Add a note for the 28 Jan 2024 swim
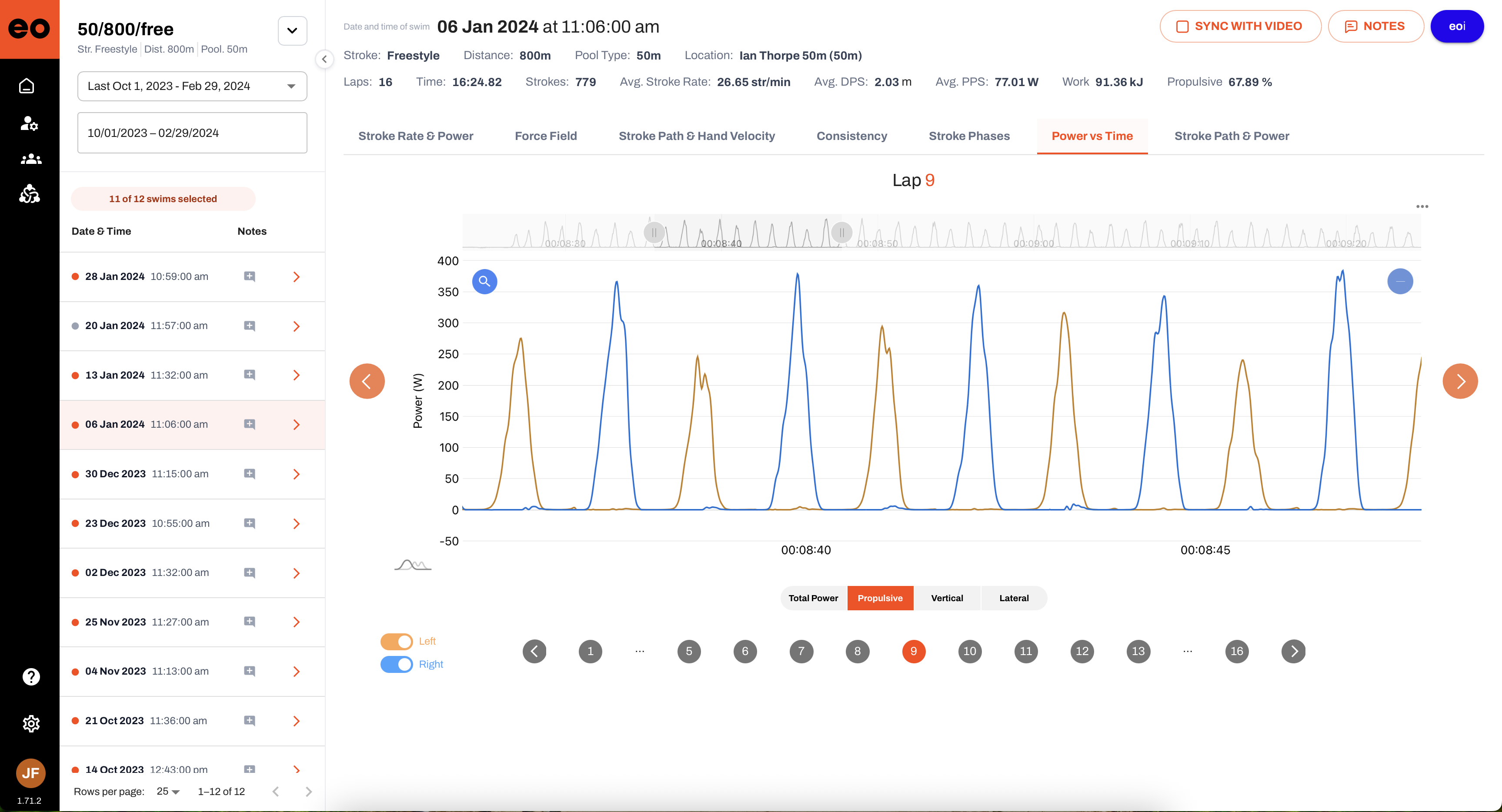 click(x=249, y=276)
